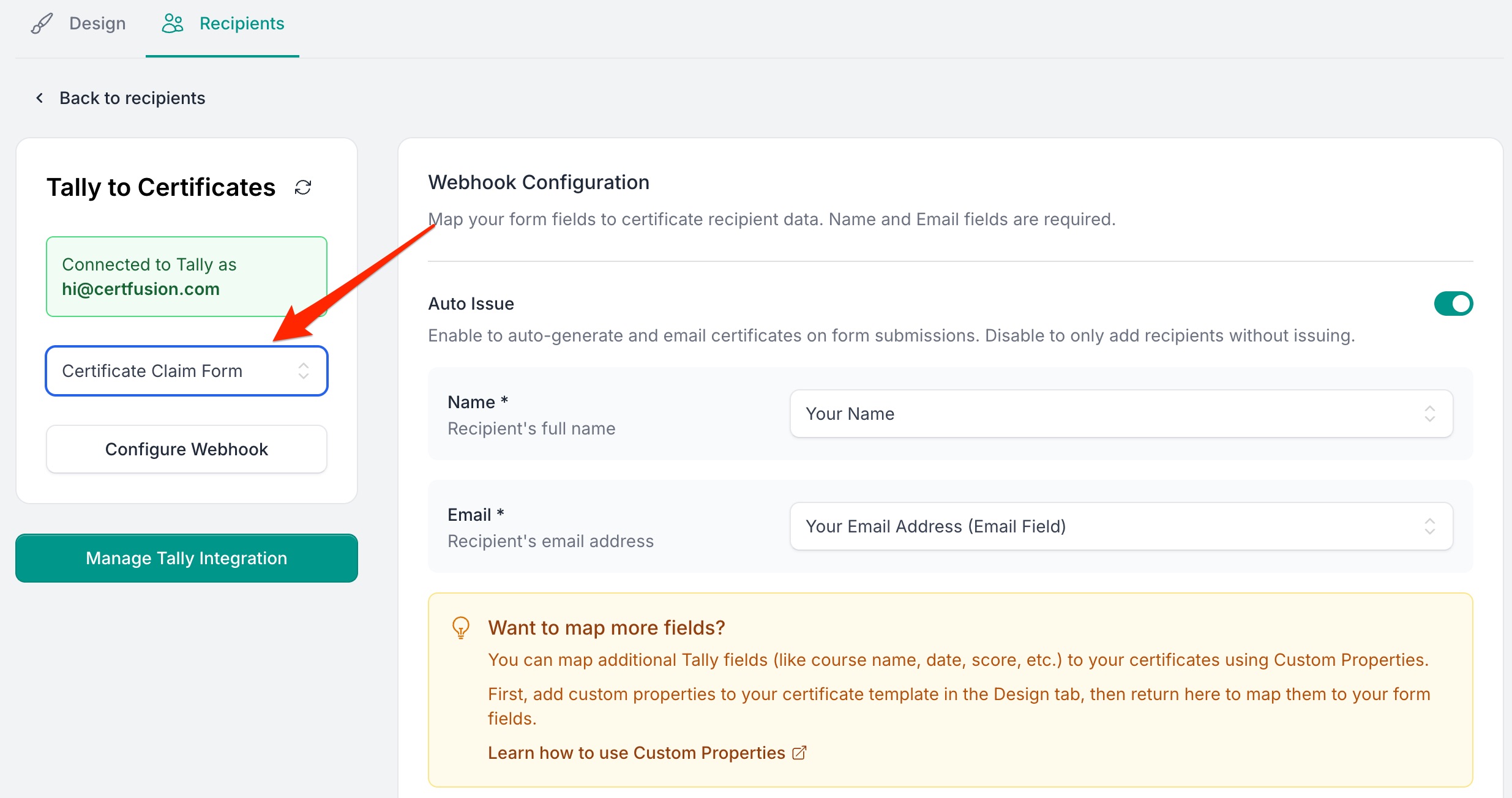Click the Design paintbrush icon
The height and width of the screenshot is (798, 1512).
pos(42,24)
